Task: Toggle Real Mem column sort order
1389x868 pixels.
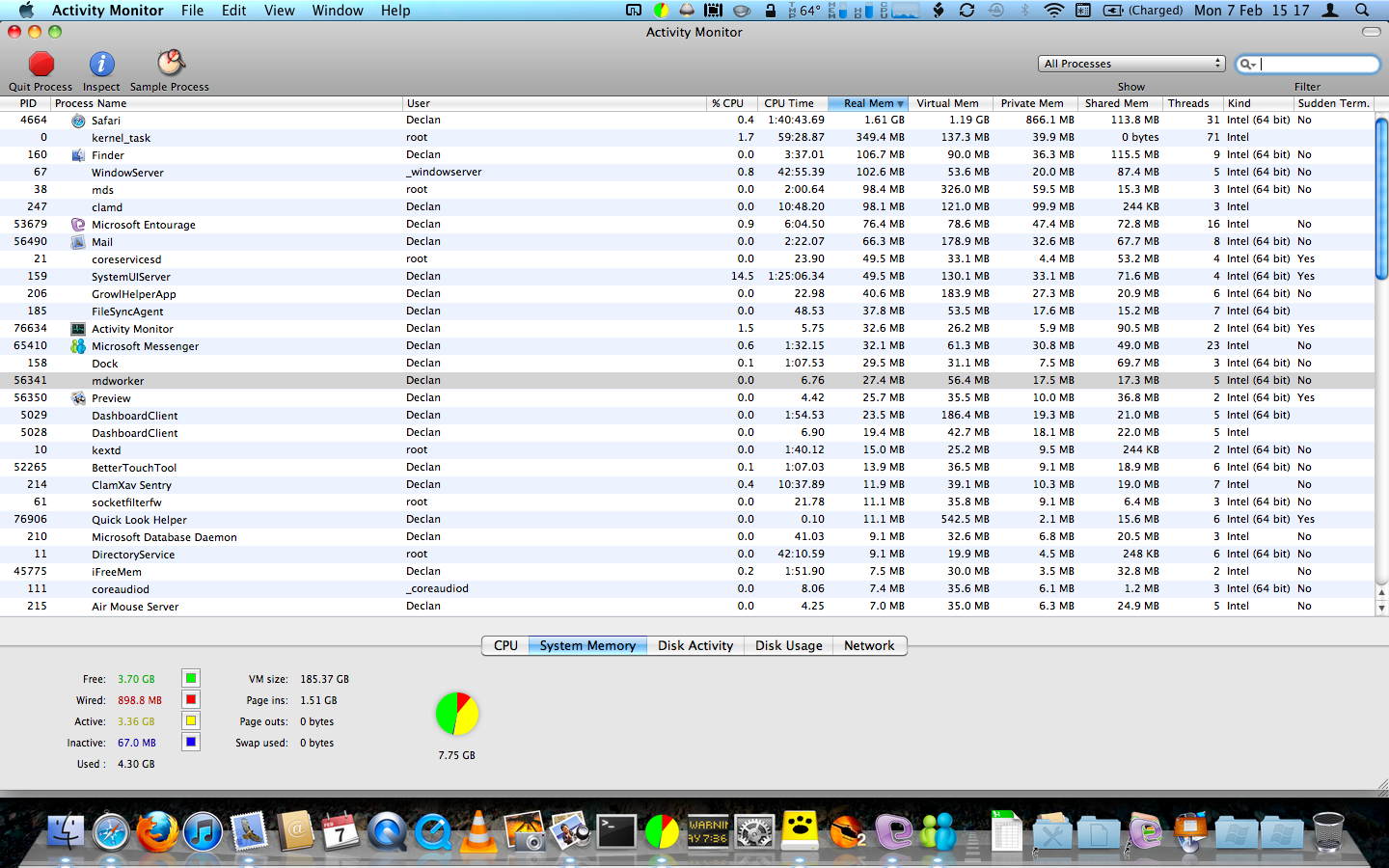Action: [x=868, y=103]
